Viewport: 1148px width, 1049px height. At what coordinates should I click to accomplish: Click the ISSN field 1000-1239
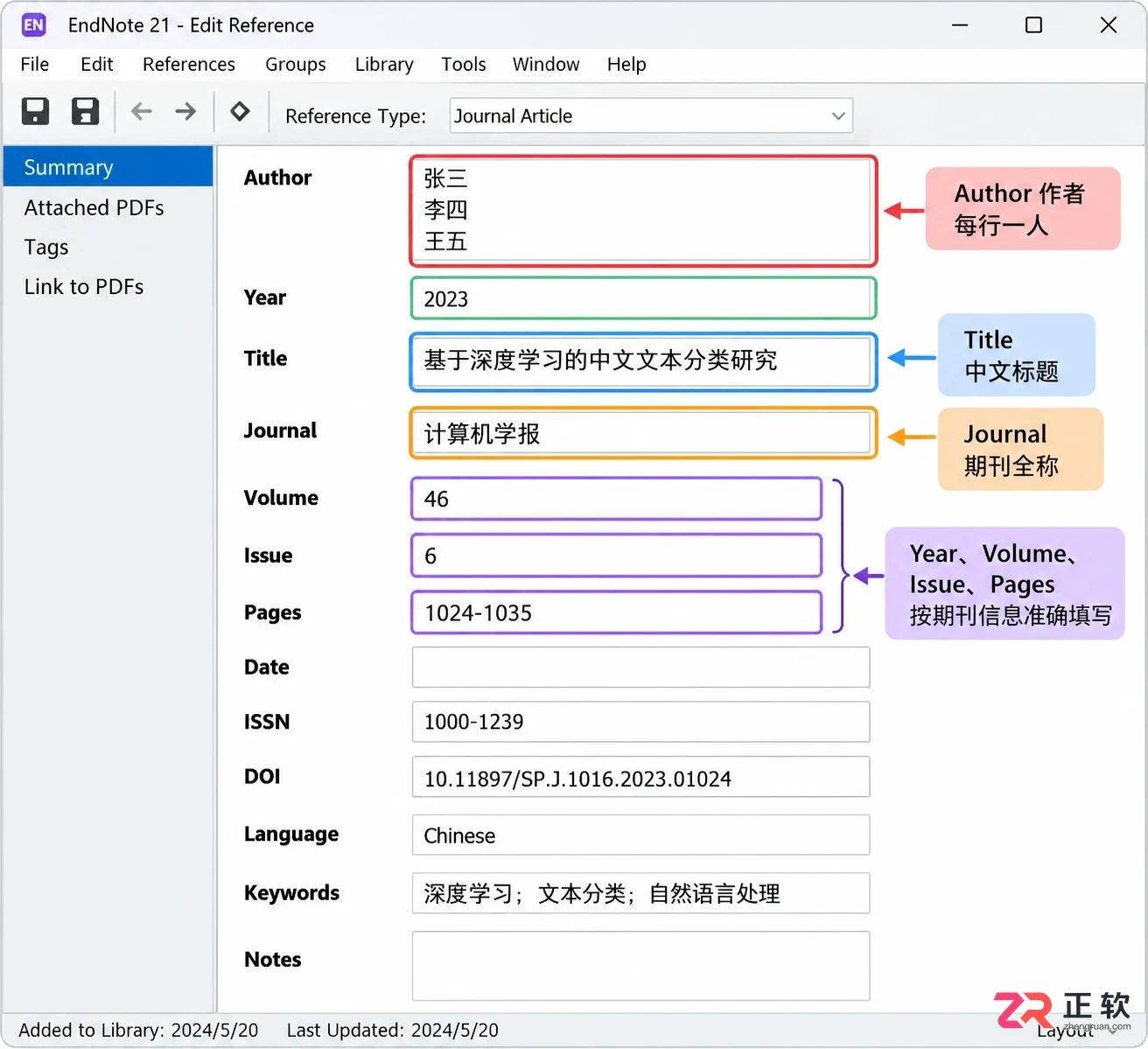click(640, 722)
